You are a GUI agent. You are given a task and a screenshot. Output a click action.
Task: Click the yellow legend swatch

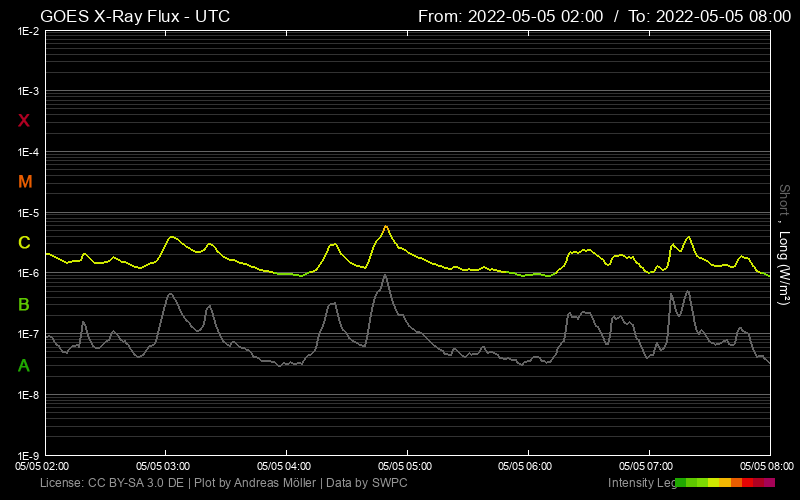pyautogui.click(x=713, y=482)
